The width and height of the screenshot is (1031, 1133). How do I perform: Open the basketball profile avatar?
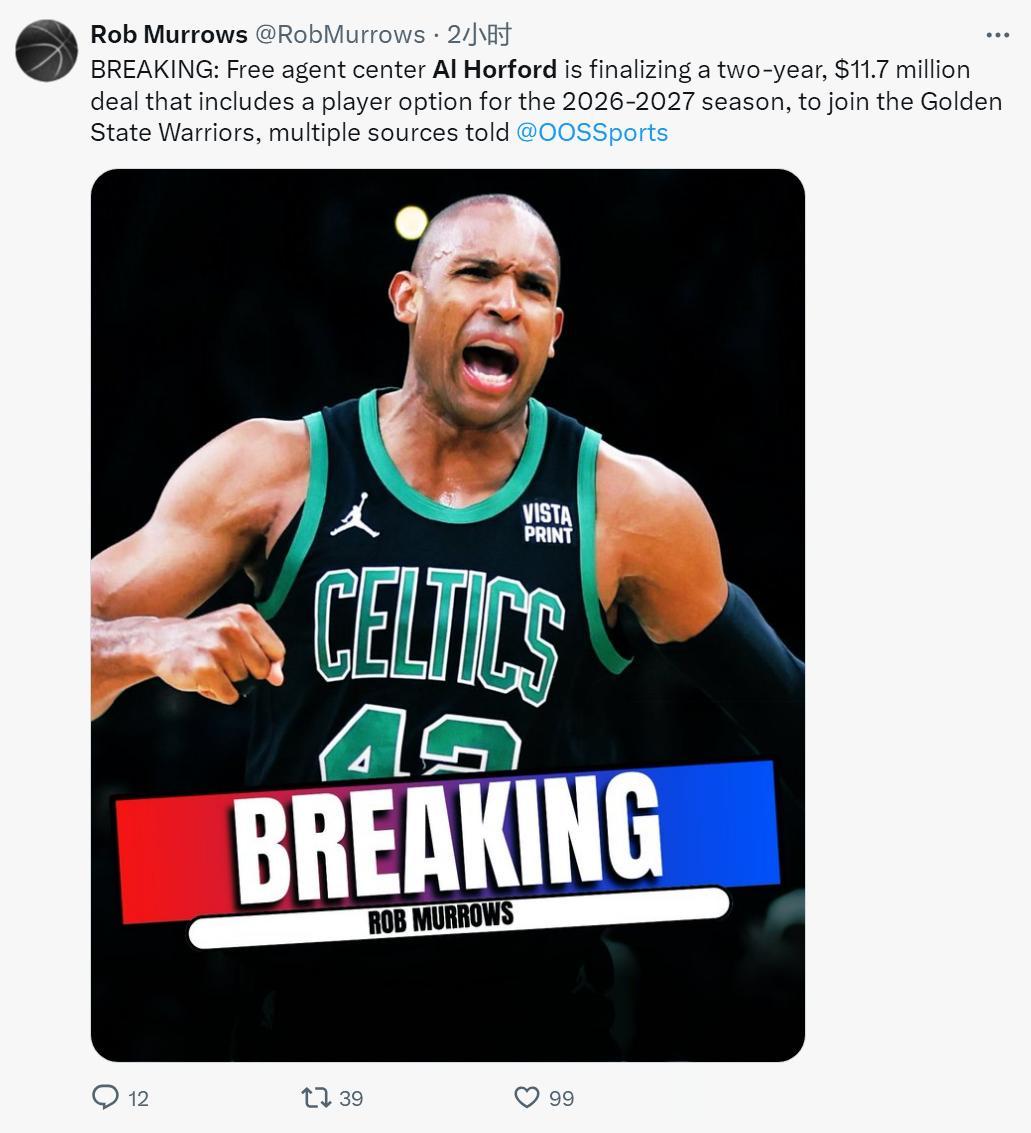46,50
